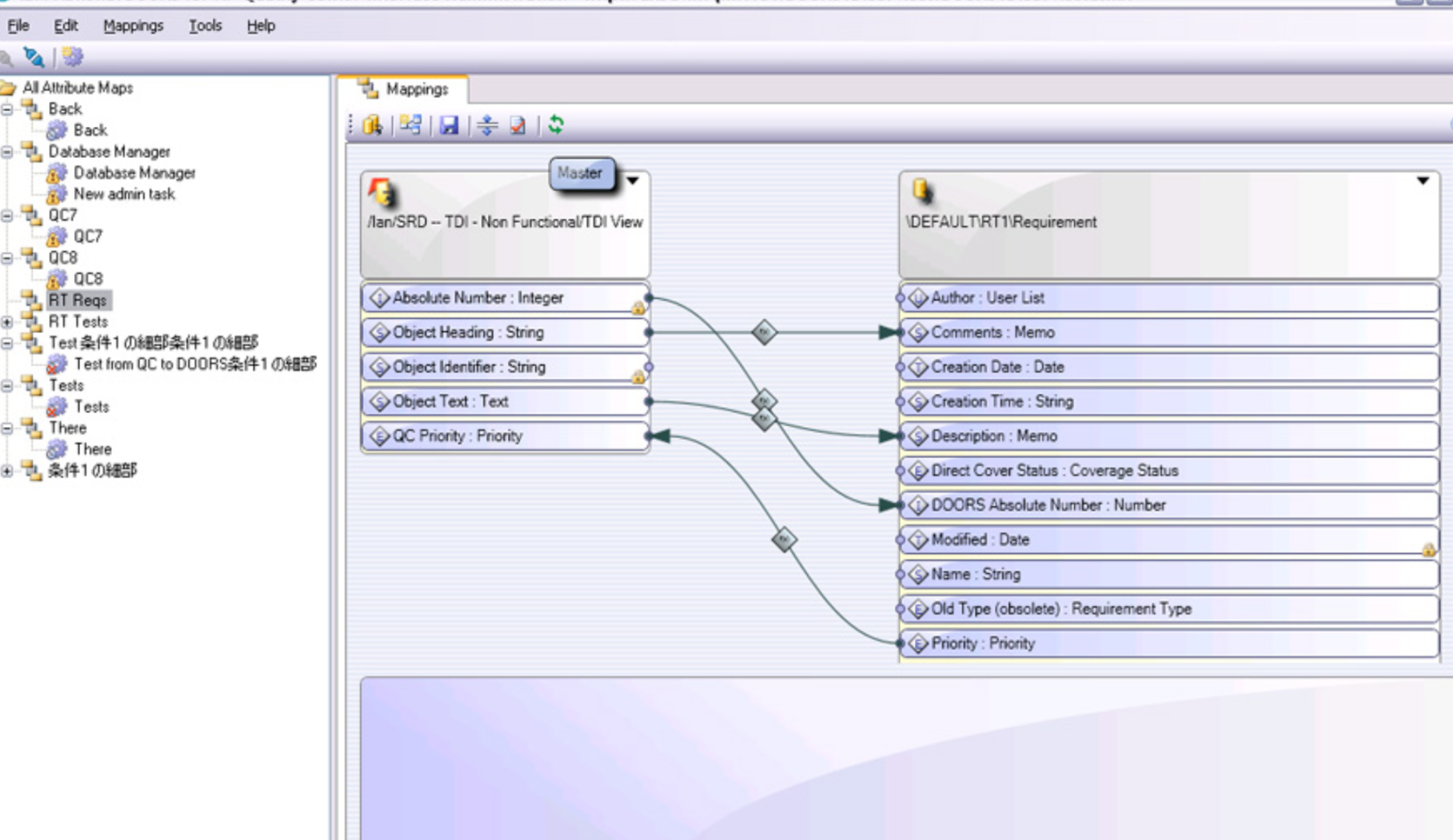
Task: Select the Creation Date : Date attribute
Action: [x=1169, y=367]
